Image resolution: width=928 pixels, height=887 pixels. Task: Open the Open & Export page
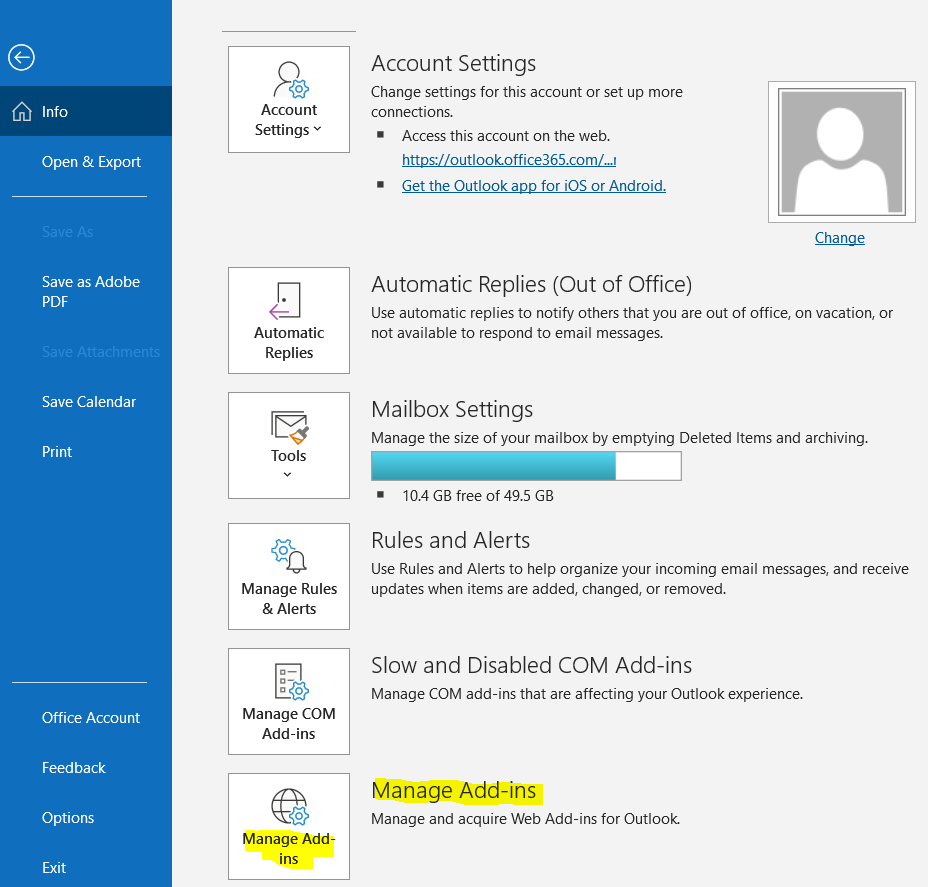click(91, 162)
